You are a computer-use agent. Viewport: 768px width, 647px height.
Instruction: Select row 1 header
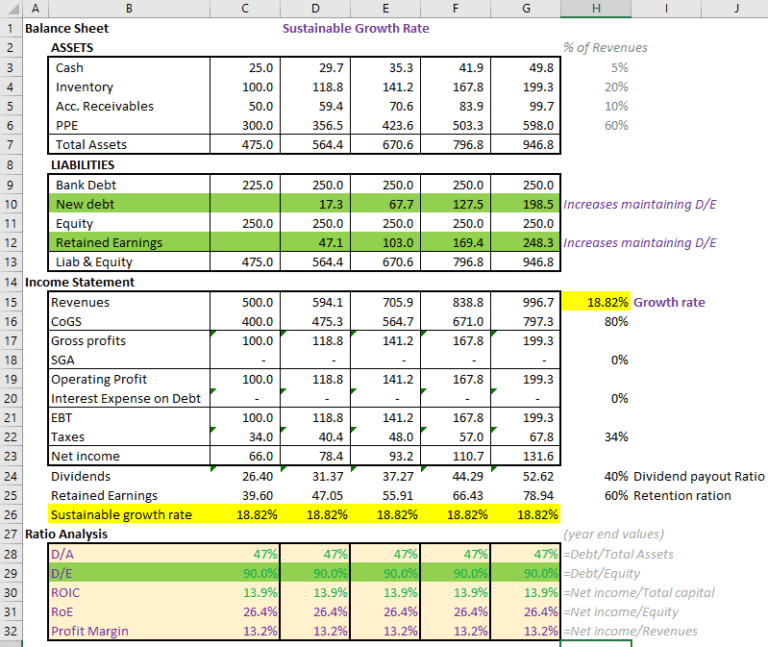11,28
